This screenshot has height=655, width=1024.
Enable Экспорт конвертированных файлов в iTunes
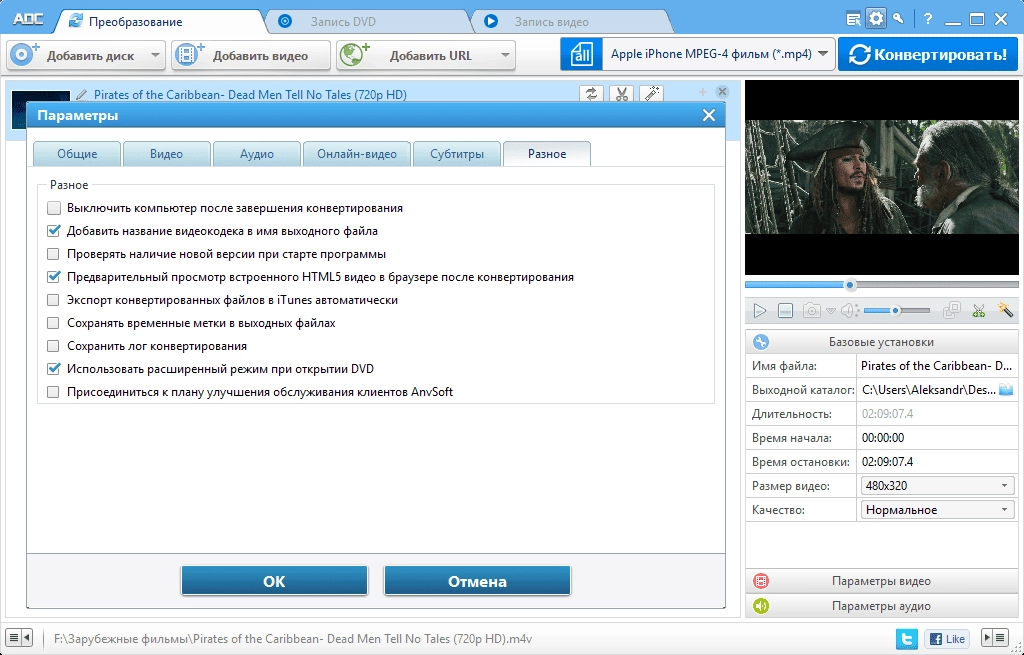coord(54,300)
